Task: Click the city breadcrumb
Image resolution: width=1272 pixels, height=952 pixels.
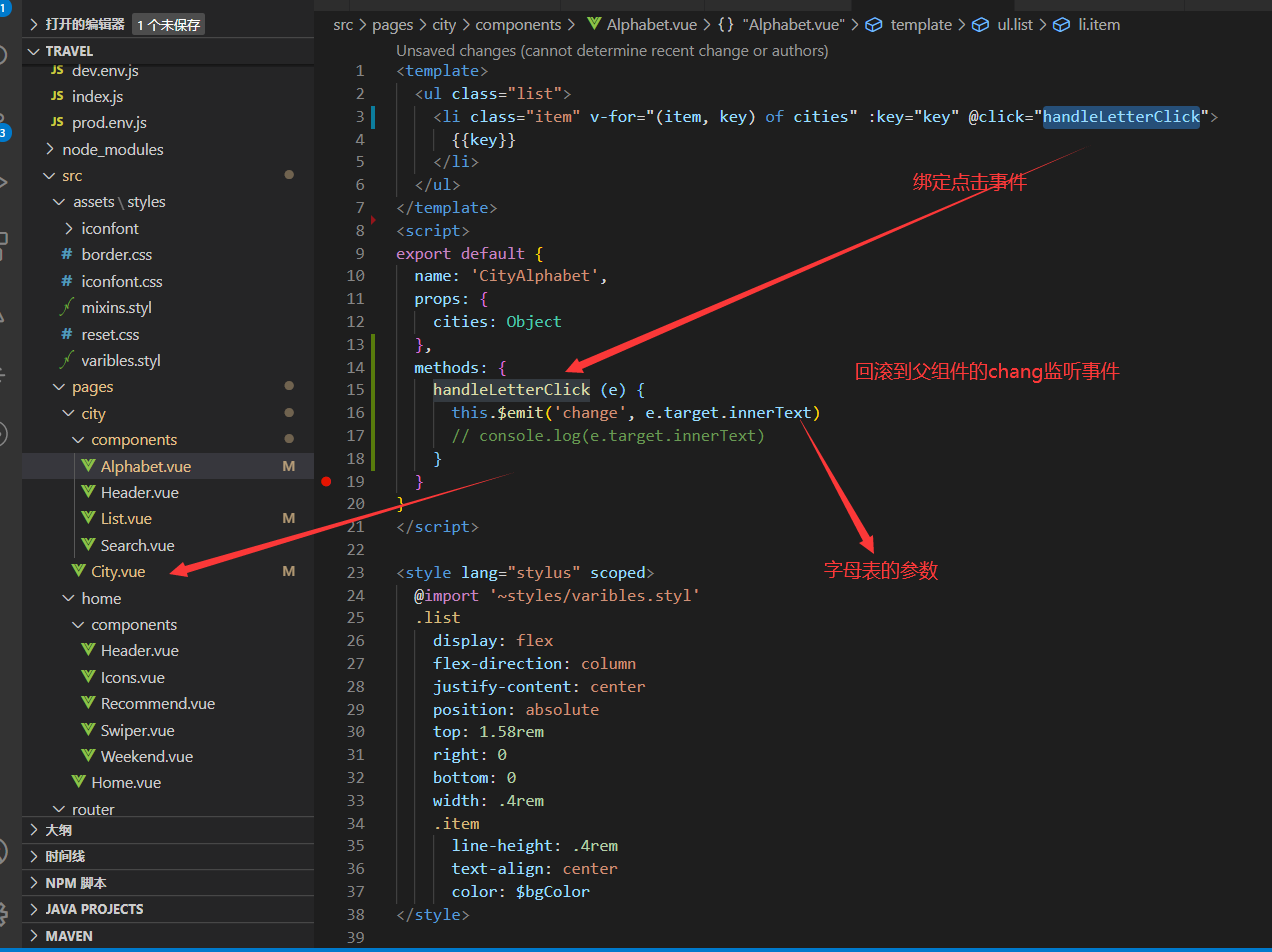Action: 444,25
